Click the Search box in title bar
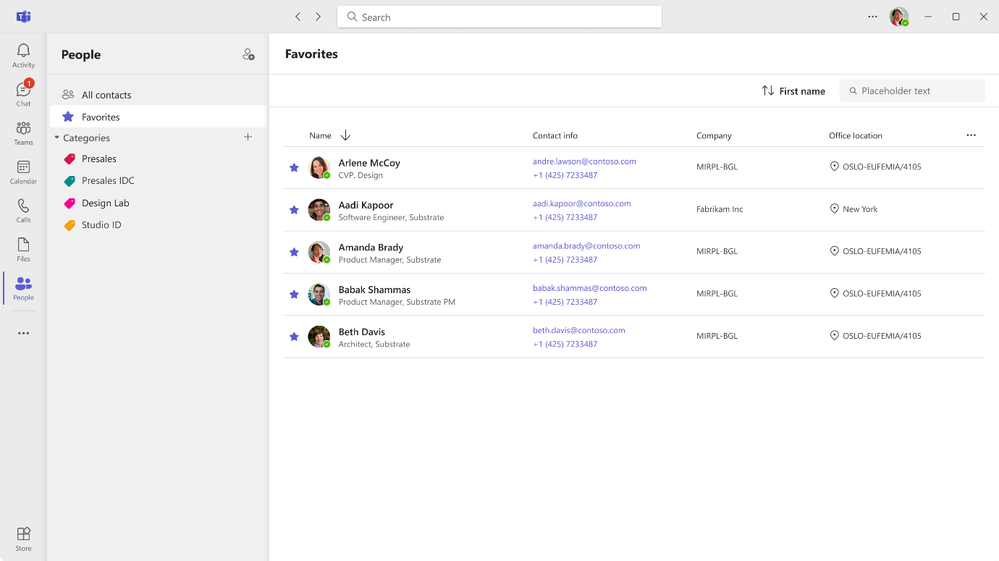The width and height of the screenshot is (999, 561). point(500,17)
